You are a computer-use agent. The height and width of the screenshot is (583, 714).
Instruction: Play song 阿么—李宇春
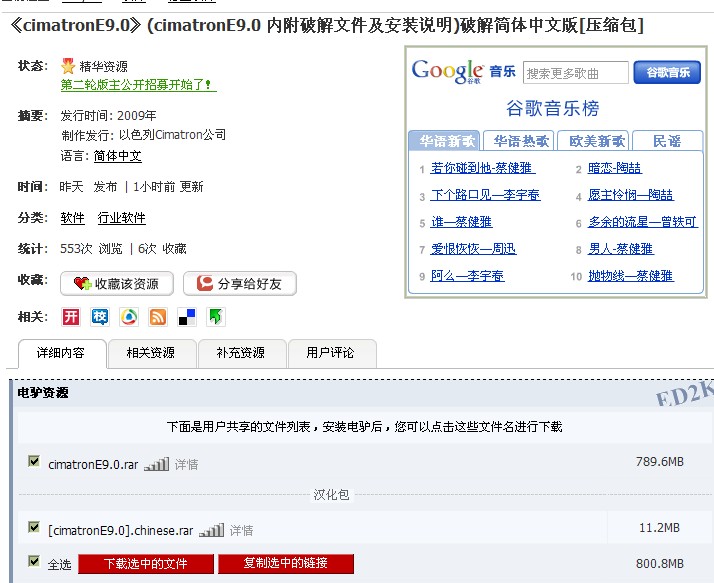467,276
